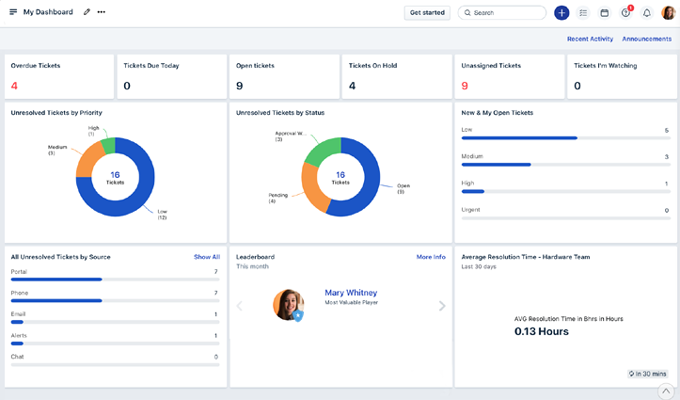Open the three-dot more options menu
The image size is (680, 400).
pos(101,12)
